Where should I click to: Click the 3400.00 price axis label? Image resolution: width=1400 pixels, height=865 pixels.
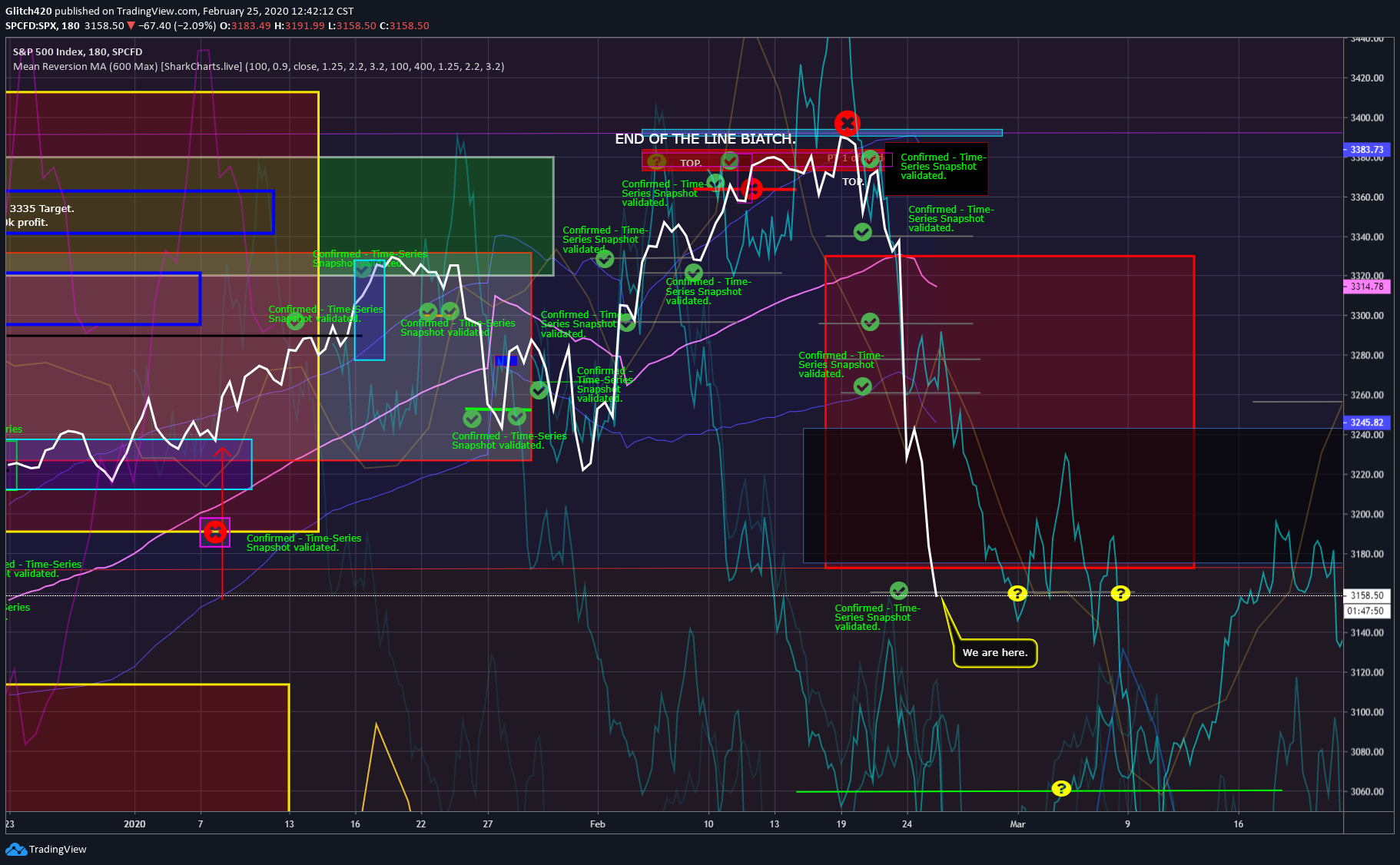click(x=1367, y=118)
